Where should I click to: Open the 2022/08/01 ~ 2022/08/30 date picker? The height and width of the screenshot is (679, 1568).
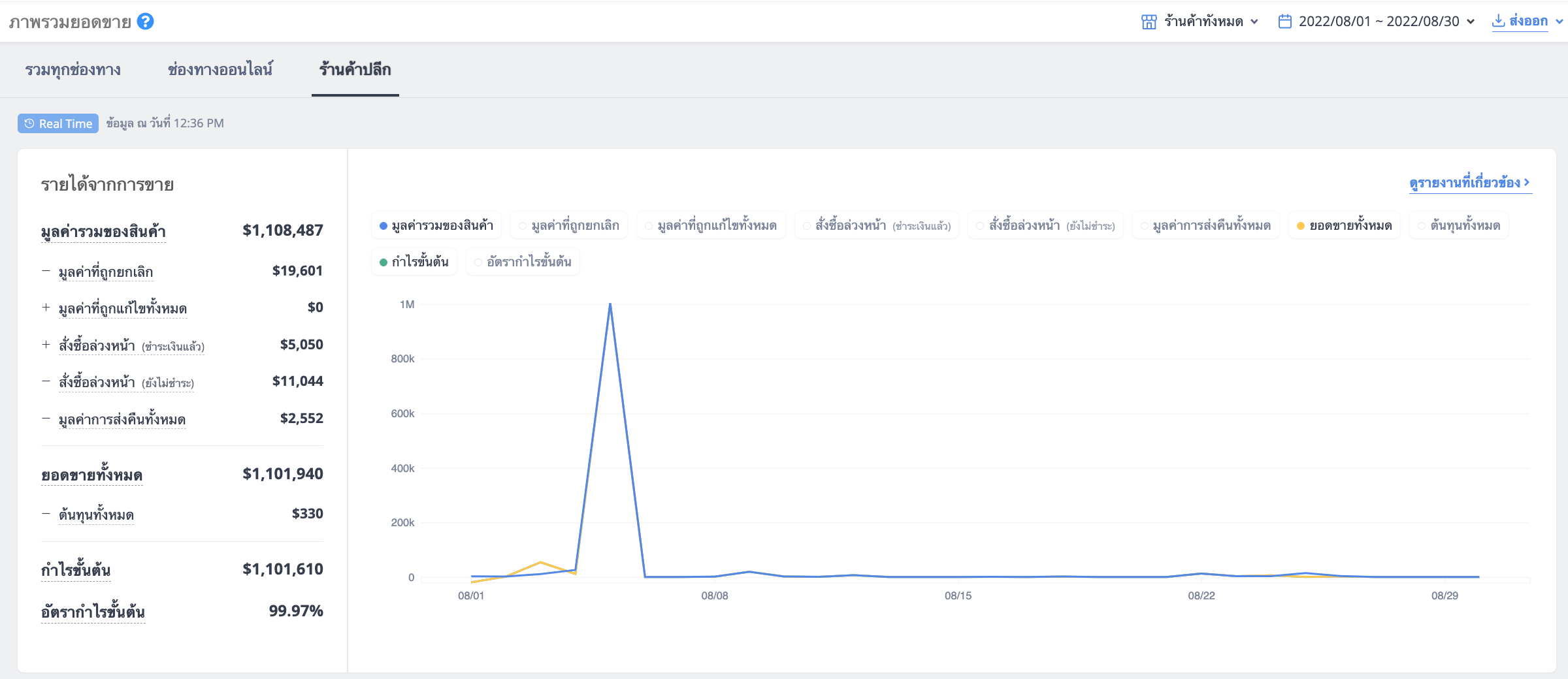coord(1376,22)
